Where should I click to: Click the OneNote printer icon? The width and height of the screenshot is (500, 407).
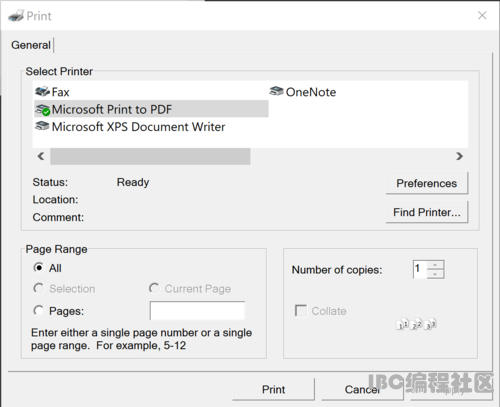276,91
